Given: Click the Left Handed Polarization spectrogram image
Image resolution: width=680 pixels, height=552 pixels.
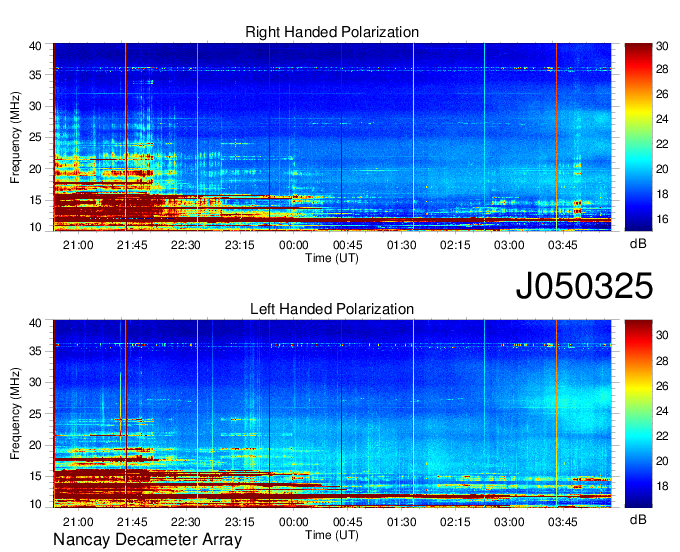Looking at the screenshot, I should (332, 414).
